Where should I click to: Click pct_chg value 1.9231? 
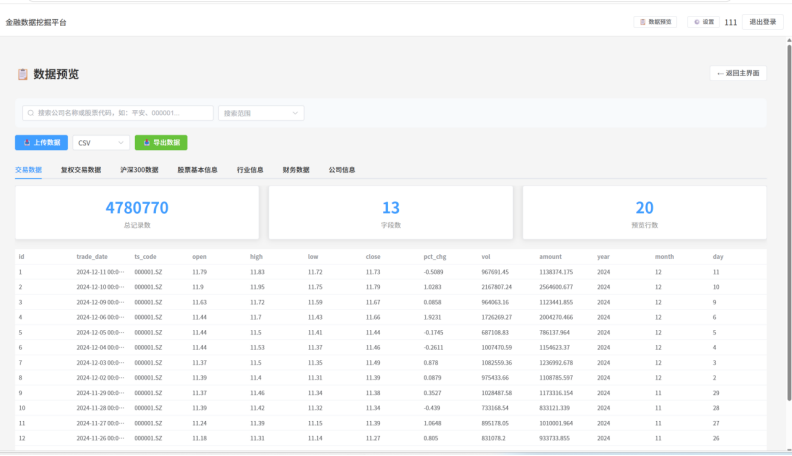[432, 318]
